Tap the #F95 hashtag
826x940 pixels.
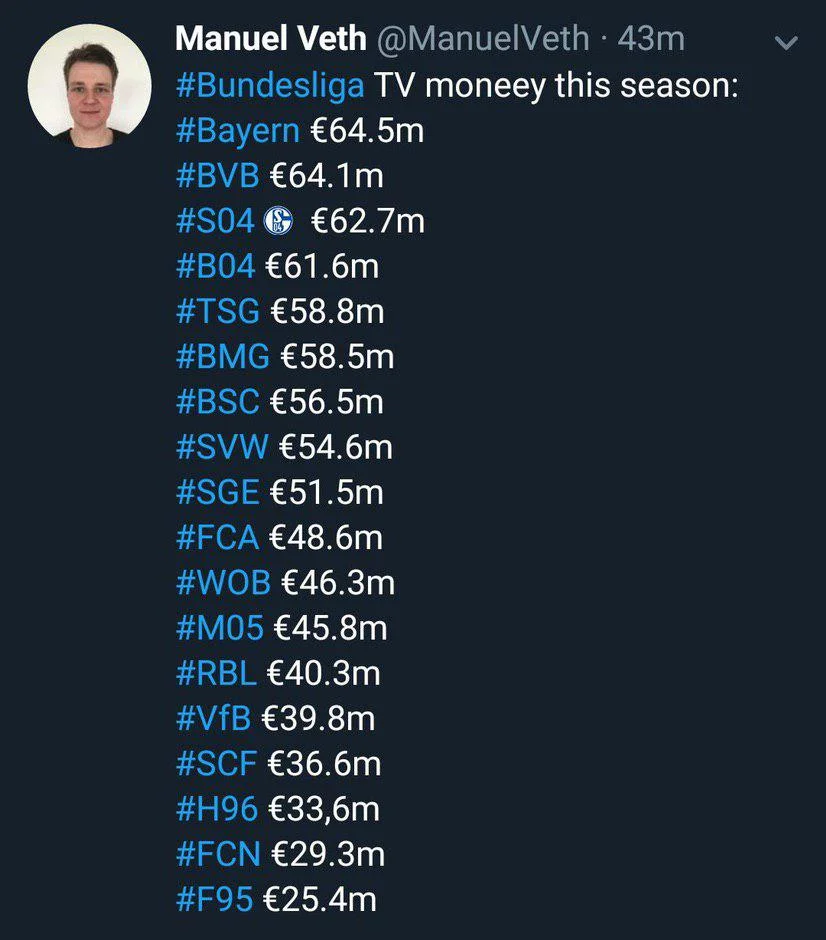214,899
